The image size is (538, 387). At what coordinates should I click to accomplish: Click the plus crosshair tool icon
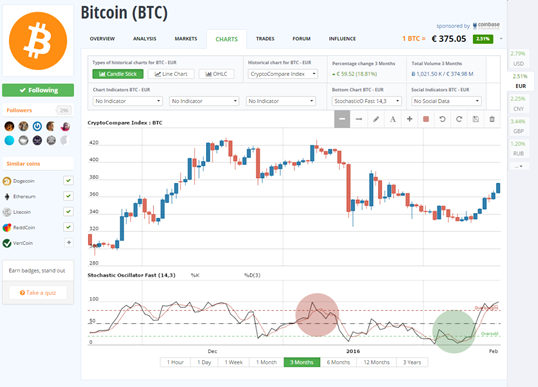(x=409, y=119)
